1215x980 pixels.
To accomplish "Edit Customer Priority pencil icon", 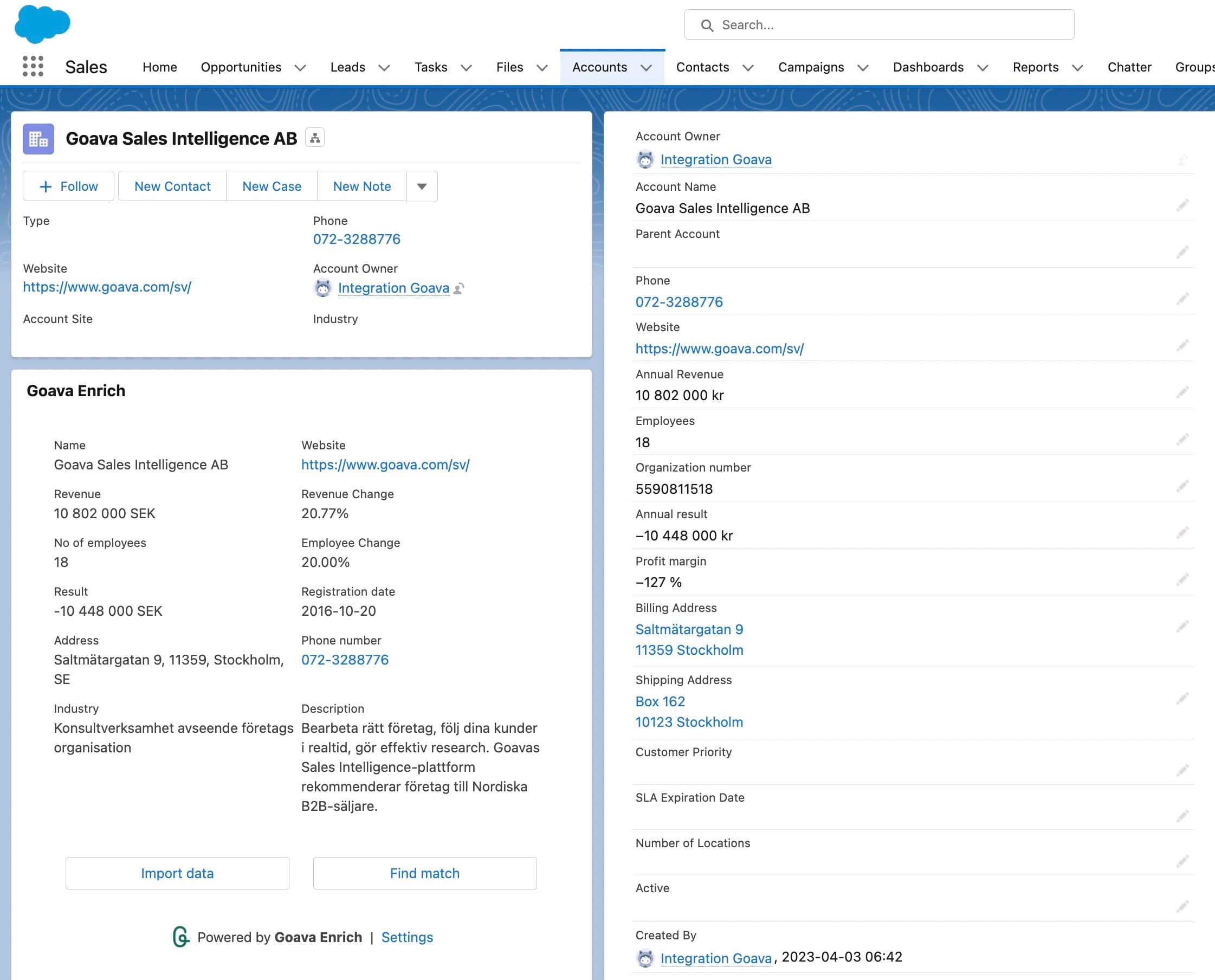I will [x=1182, y=772].
